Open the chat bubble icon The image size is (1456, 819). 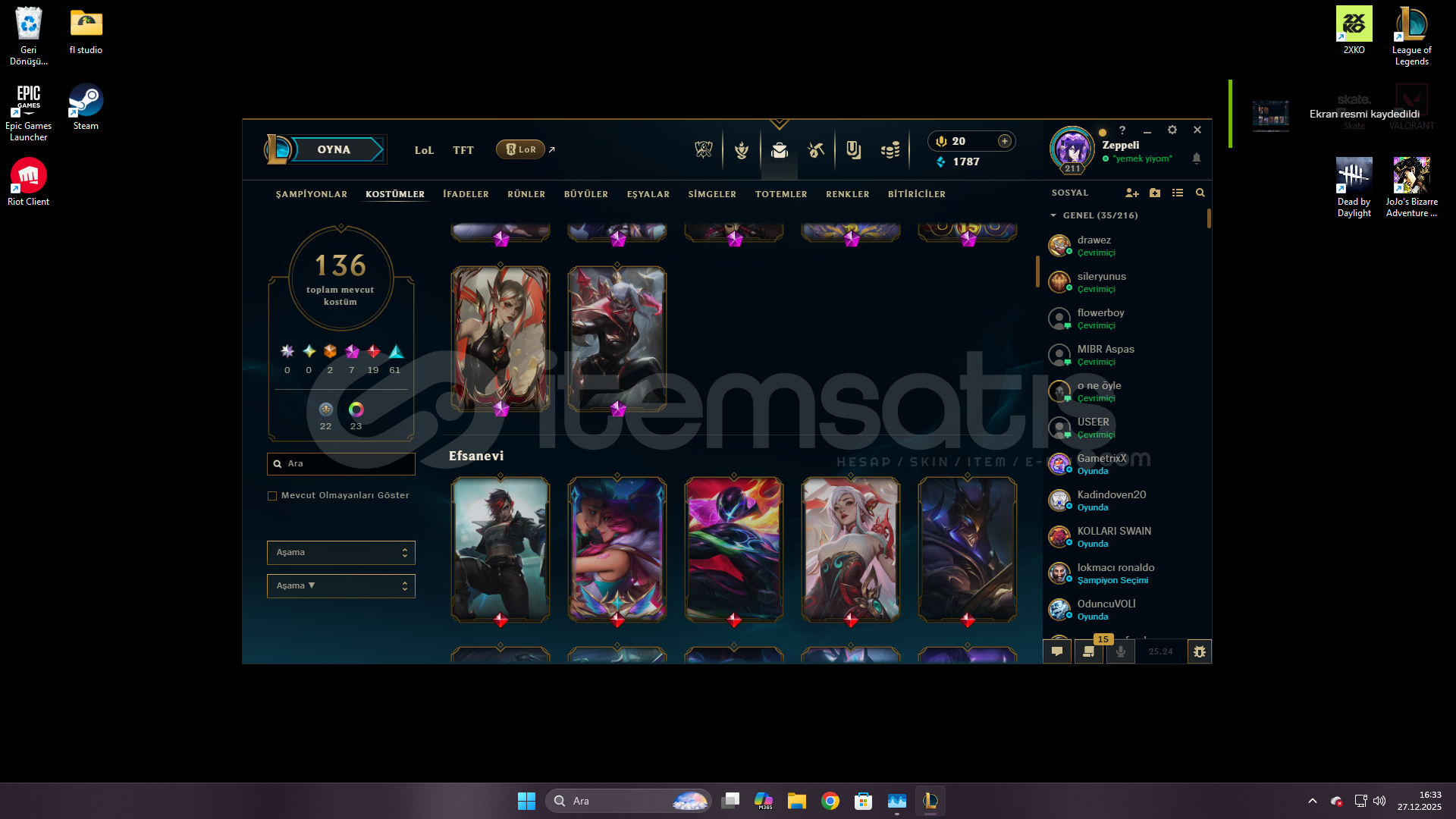tap(1057, 651)
